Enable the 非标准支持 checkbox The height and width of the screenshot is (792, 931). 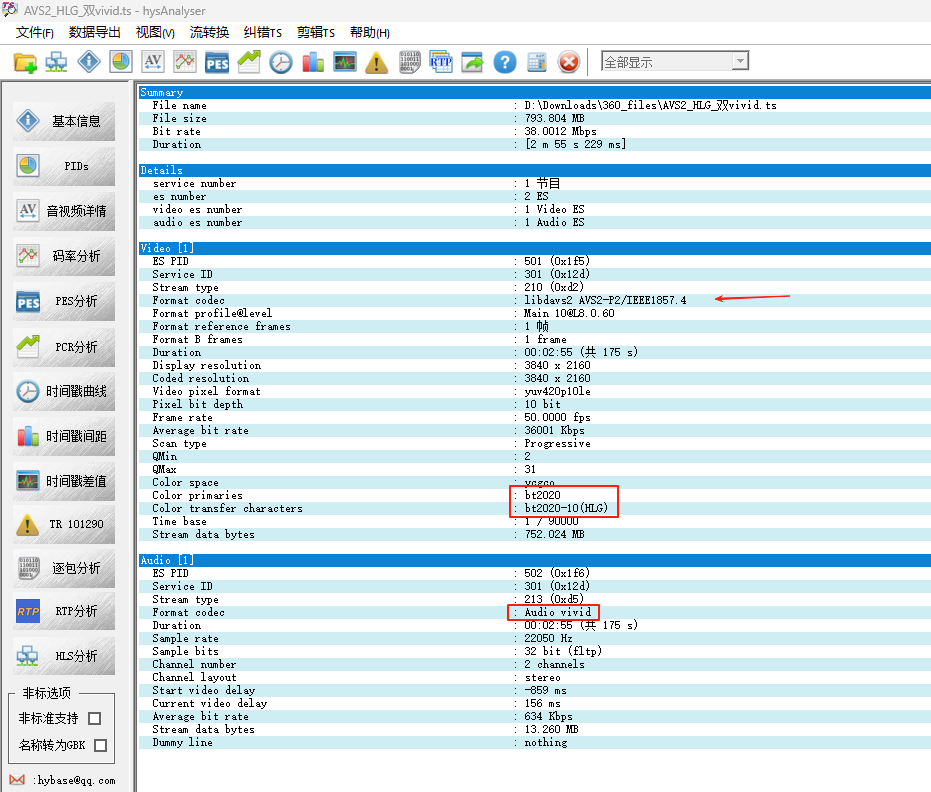tap(94, 718)
